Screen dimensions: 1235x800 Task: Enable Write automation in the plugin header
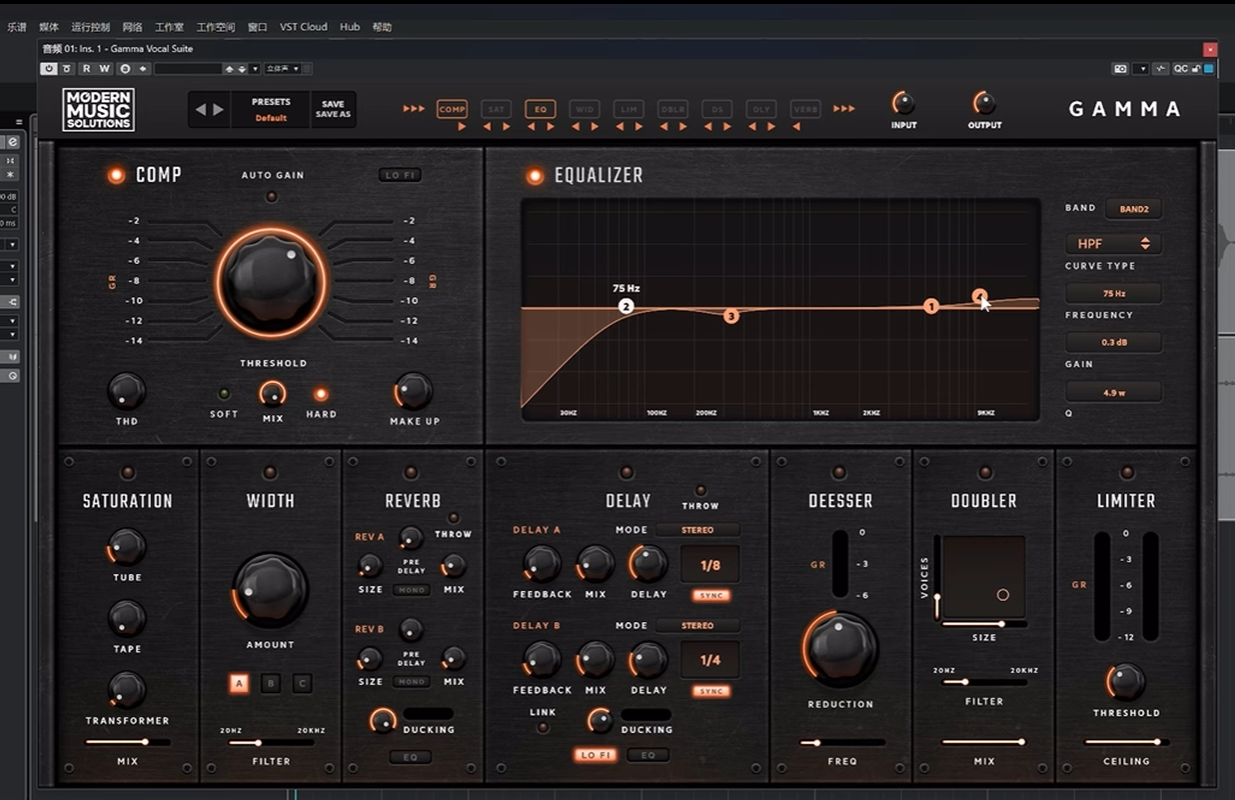coord(103,68)
